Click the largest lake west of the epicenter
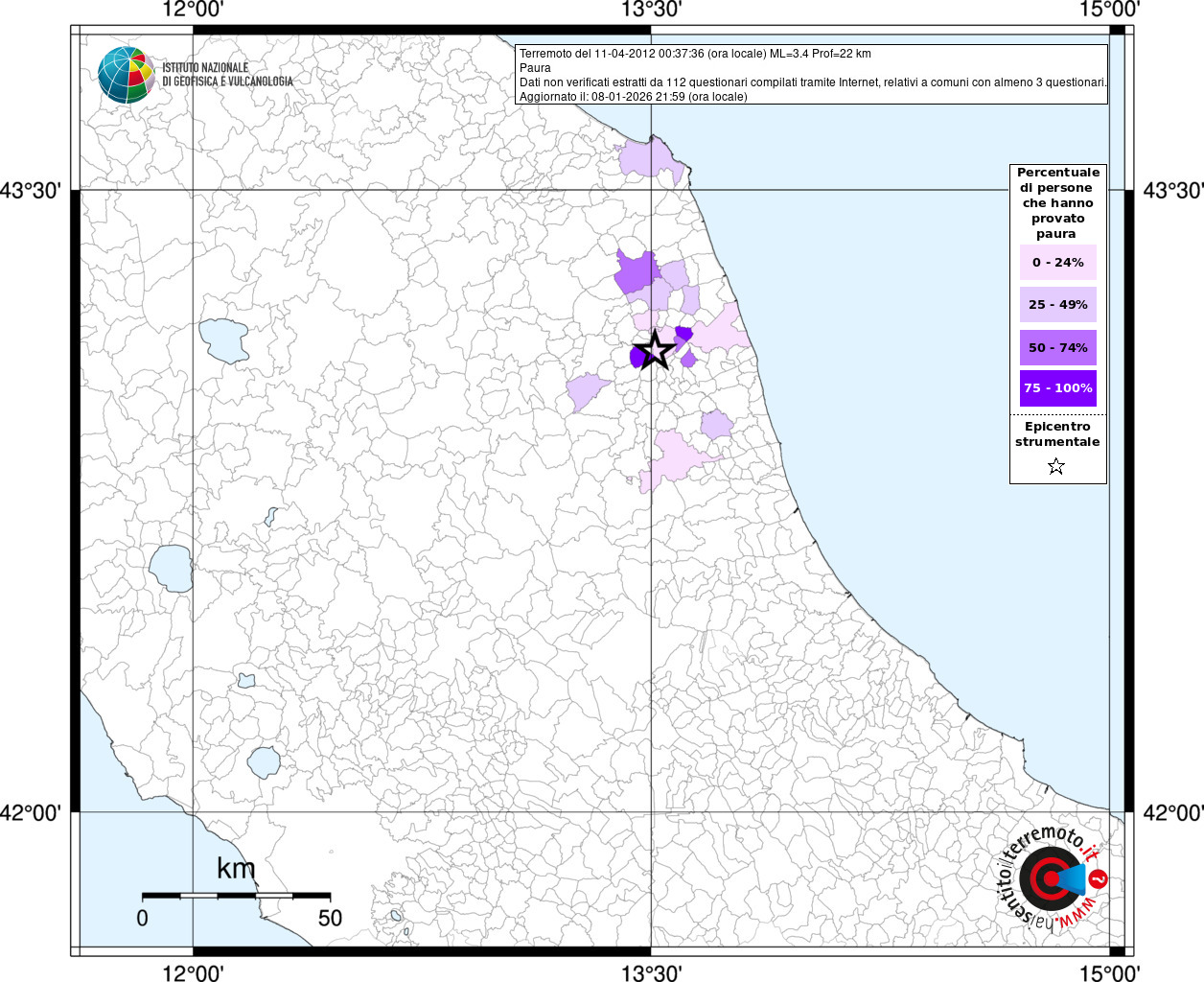Image resolution: width=1204 pixels, height=982 pixels. 222,340
